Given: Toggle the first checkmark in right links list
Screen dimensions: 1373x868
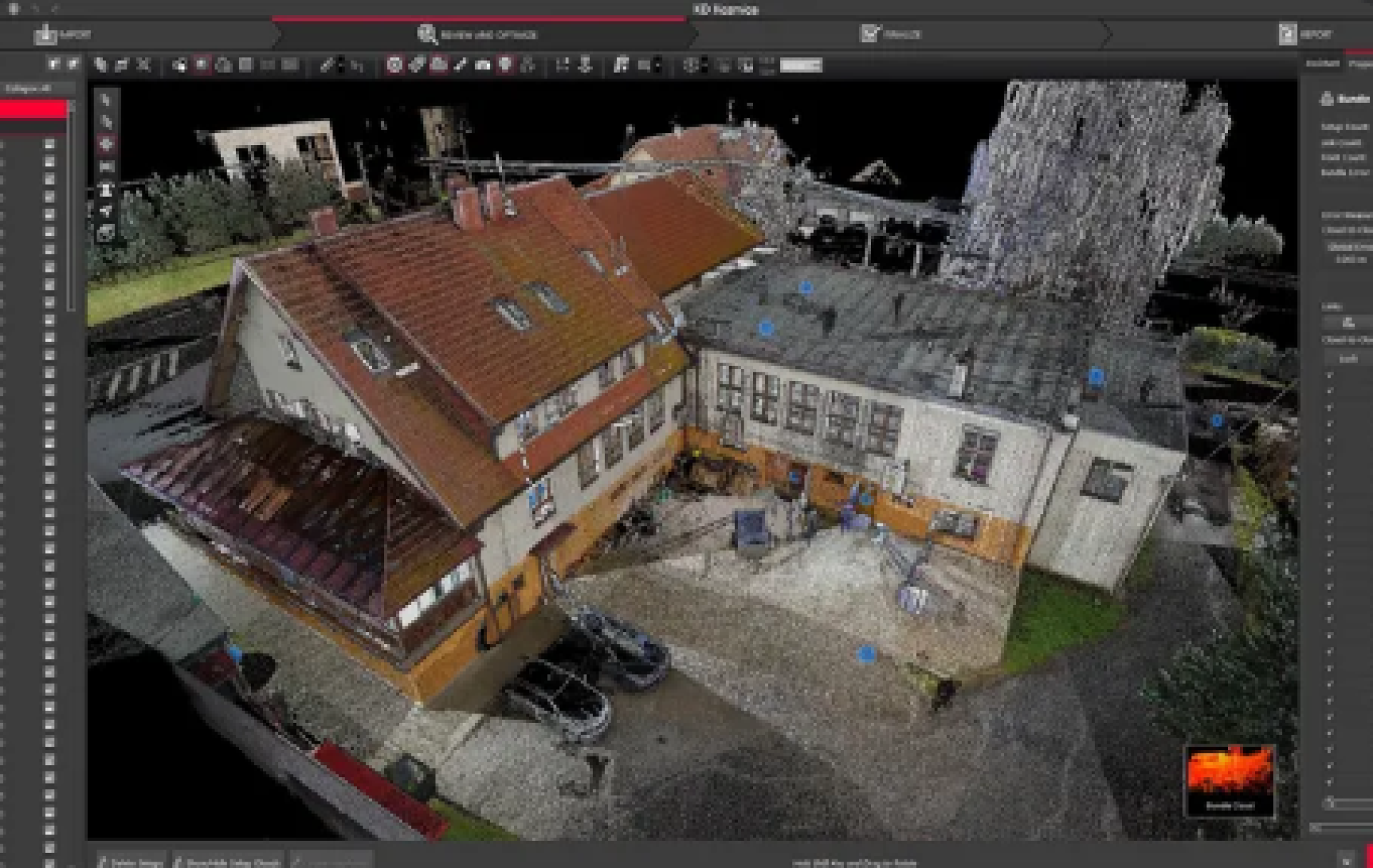Looking at the screenshot, I should [x=1329, y=375].
